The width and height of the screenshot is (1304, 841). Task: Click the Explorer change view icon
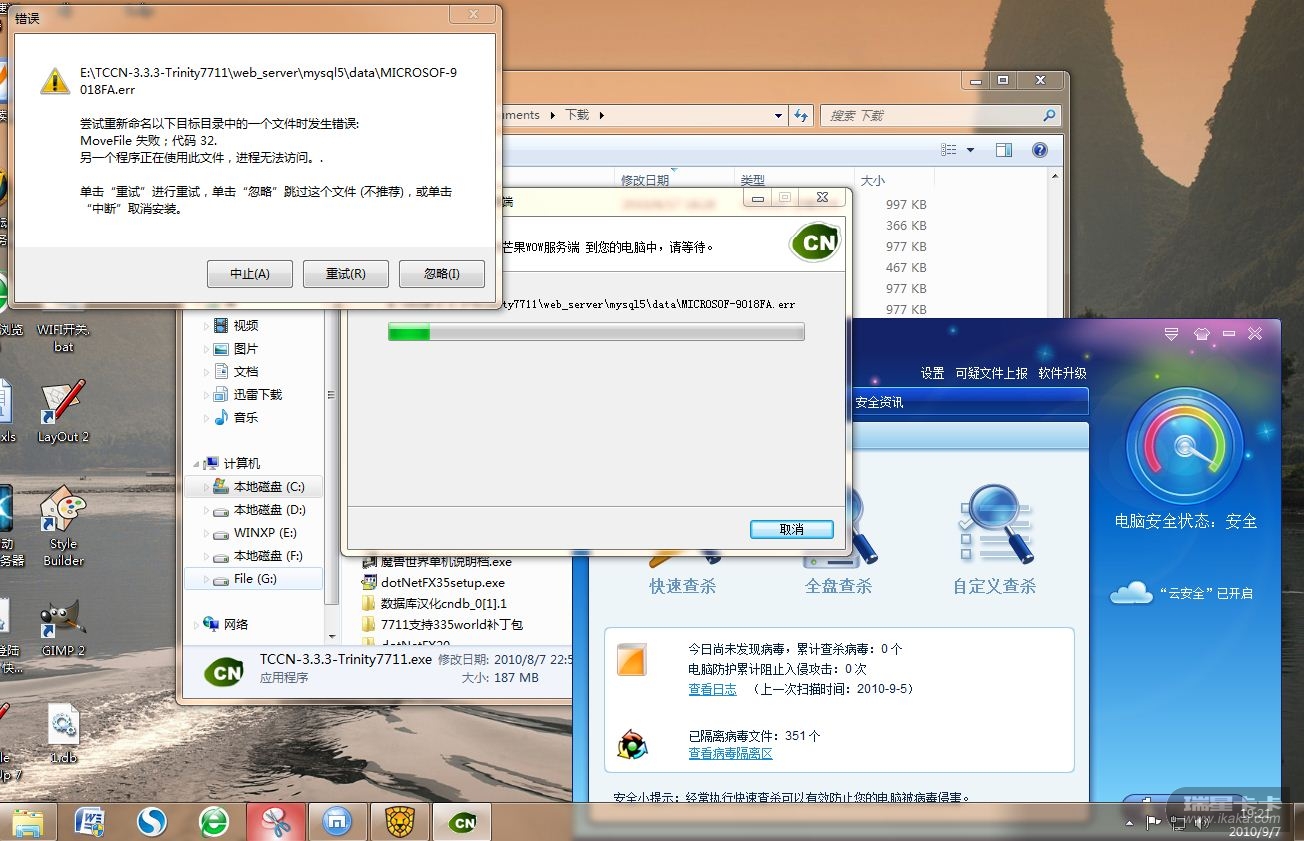[x=949, y=150]
